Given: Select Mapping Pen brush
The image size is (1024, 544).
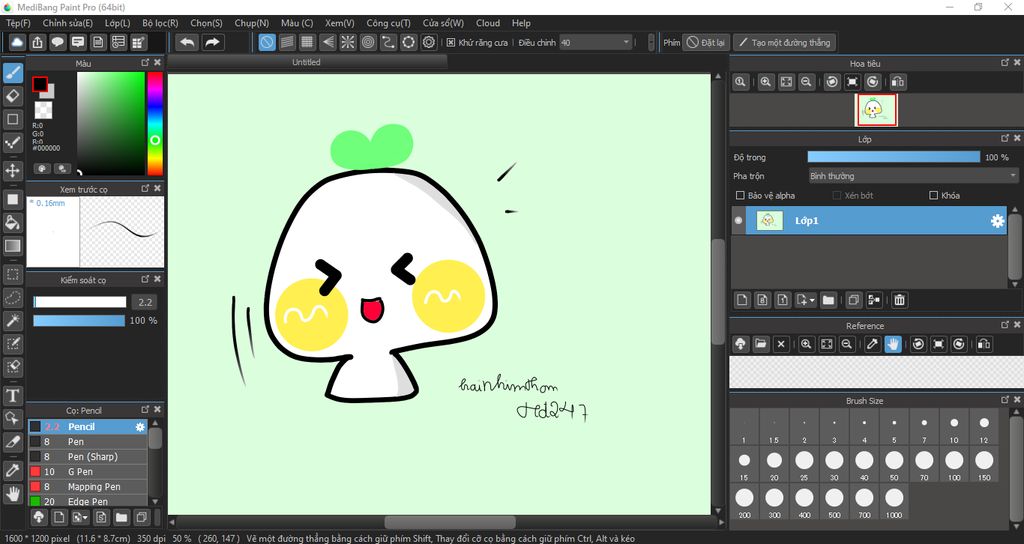Looking at the screenshot, I should point(88,487).
